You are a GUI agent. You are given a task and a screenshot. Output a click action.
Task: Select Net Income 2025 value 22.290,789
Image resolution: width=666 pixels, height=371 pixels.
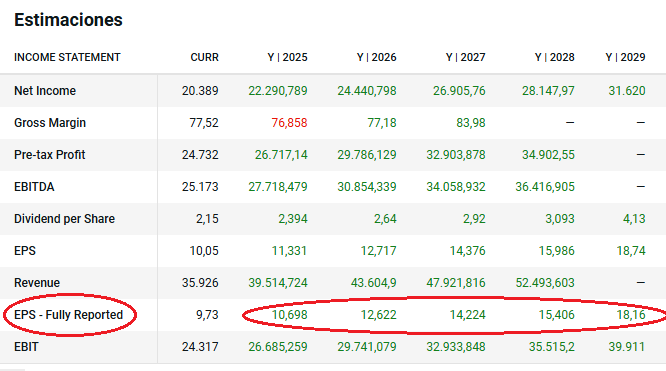point(278,91)
